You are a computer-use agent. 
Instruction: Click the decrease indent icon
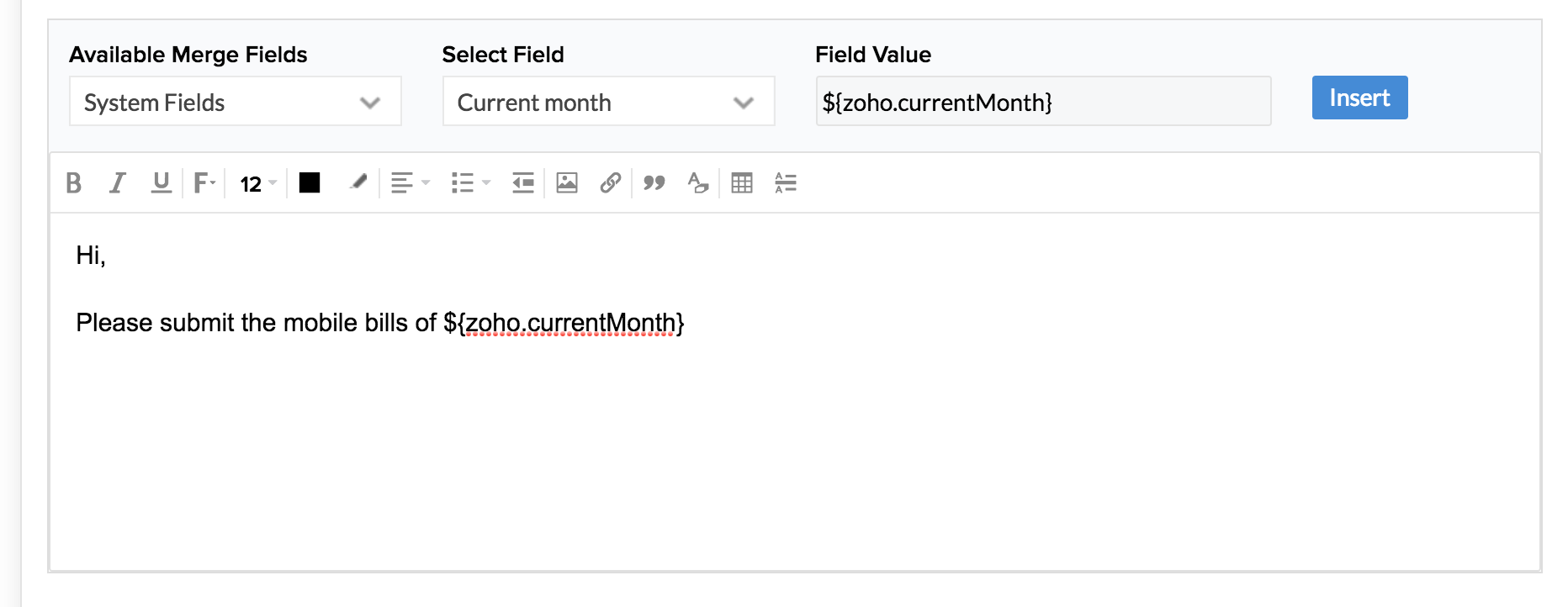tap(523, 182)
